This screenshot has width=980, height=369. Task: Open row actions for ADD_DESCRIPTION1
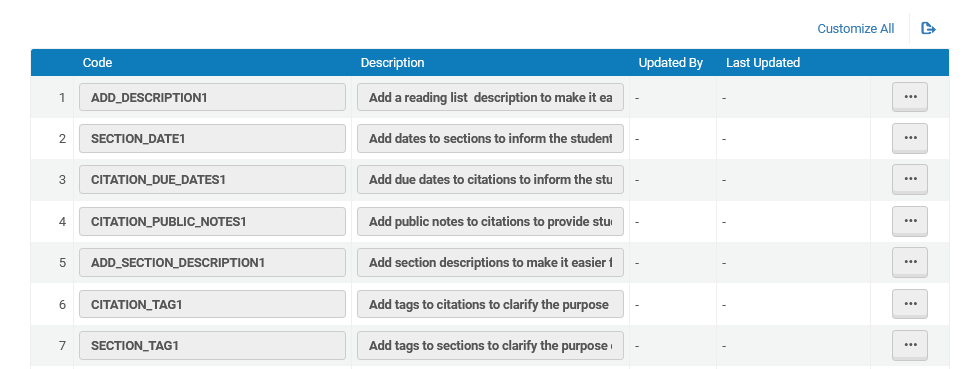click(x=909, y=97)
